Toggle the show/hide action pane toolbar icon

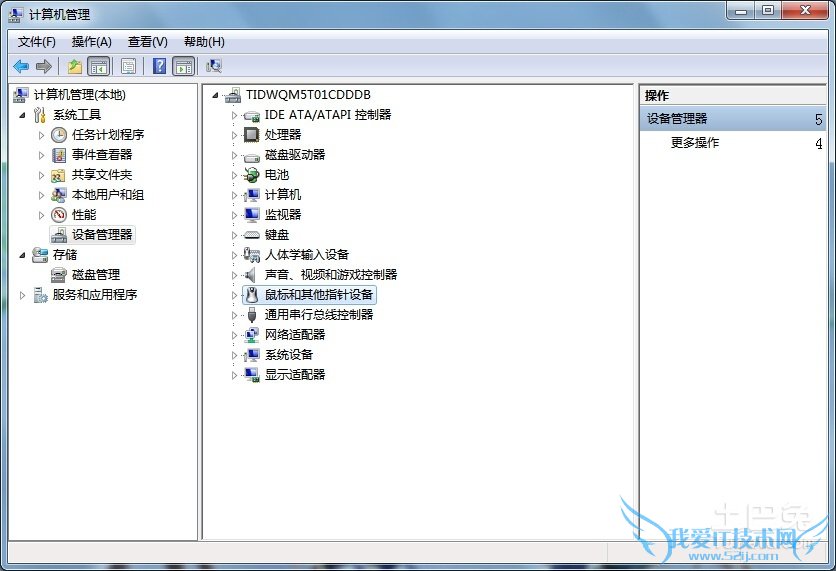click(x=184, y=66)
